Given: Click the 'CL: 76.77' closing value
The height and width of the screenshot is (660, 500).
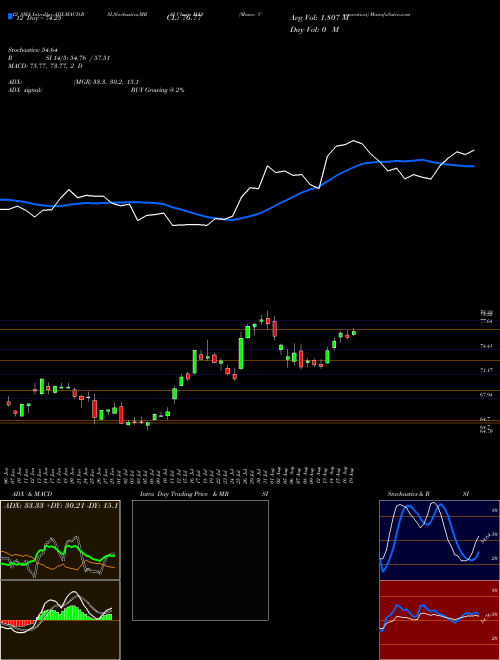Looking at the screenshot, I should point(185,19).
